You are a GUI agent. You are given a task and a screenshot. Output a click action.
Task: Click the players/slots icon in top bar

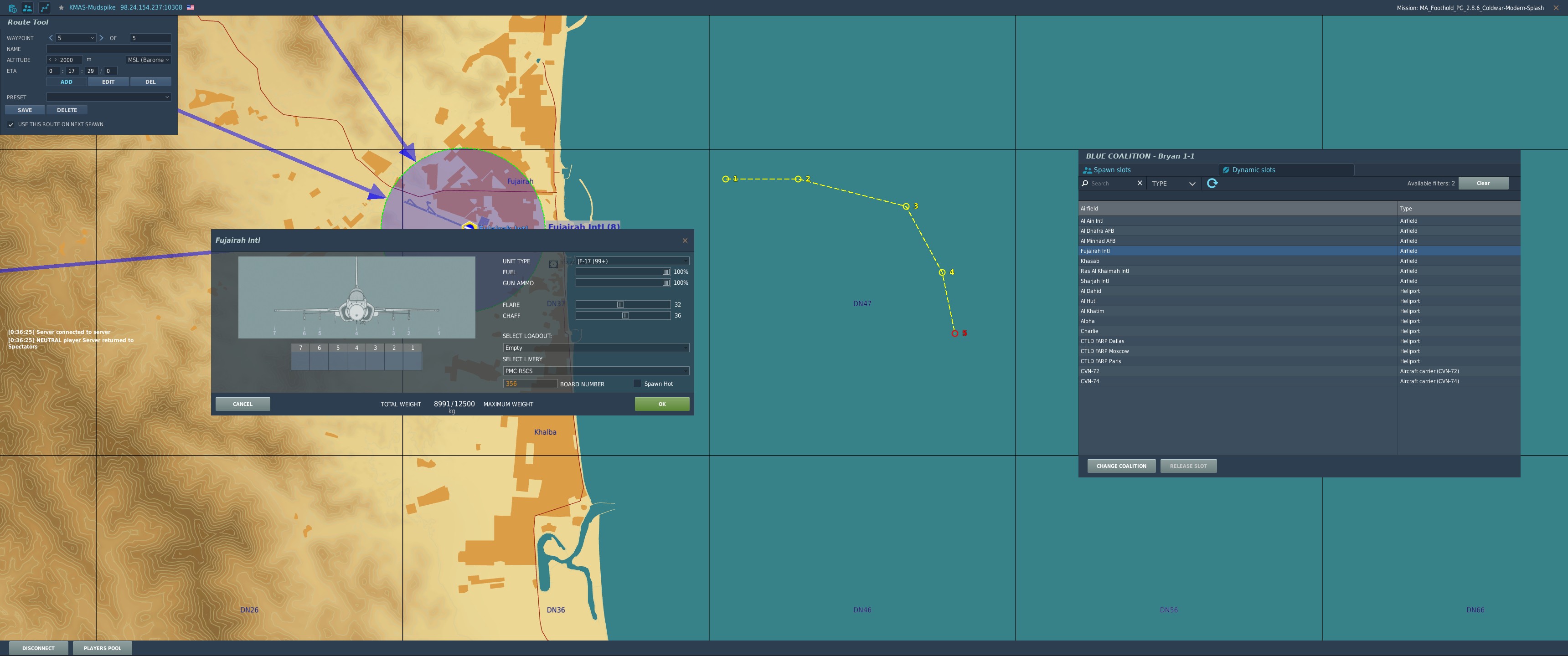click(x=27, y=8)
